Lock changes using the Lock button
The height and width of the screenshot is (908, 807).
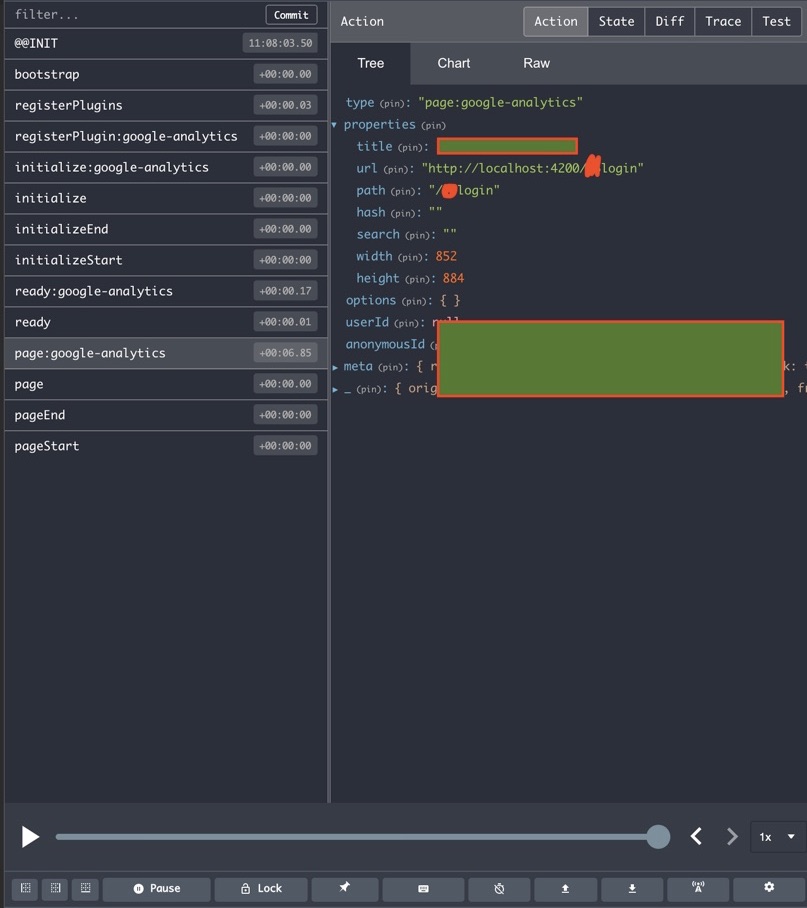(x=260, y=888)
